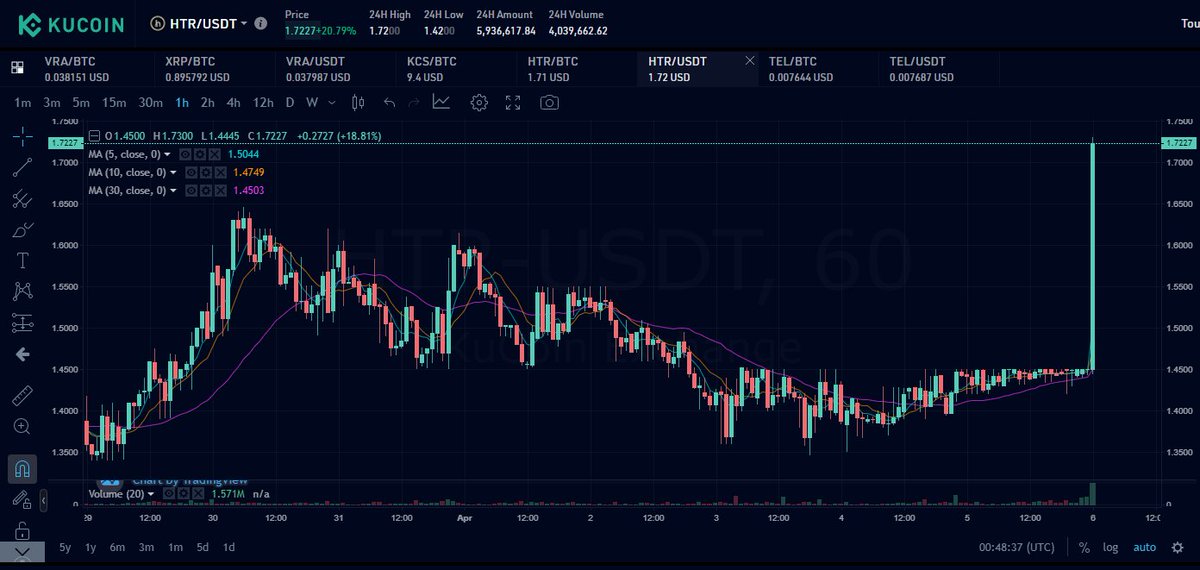Screen dimensions: 1200x570
Task: Switch to 4h interval
Action: click(x=233, y=102)
